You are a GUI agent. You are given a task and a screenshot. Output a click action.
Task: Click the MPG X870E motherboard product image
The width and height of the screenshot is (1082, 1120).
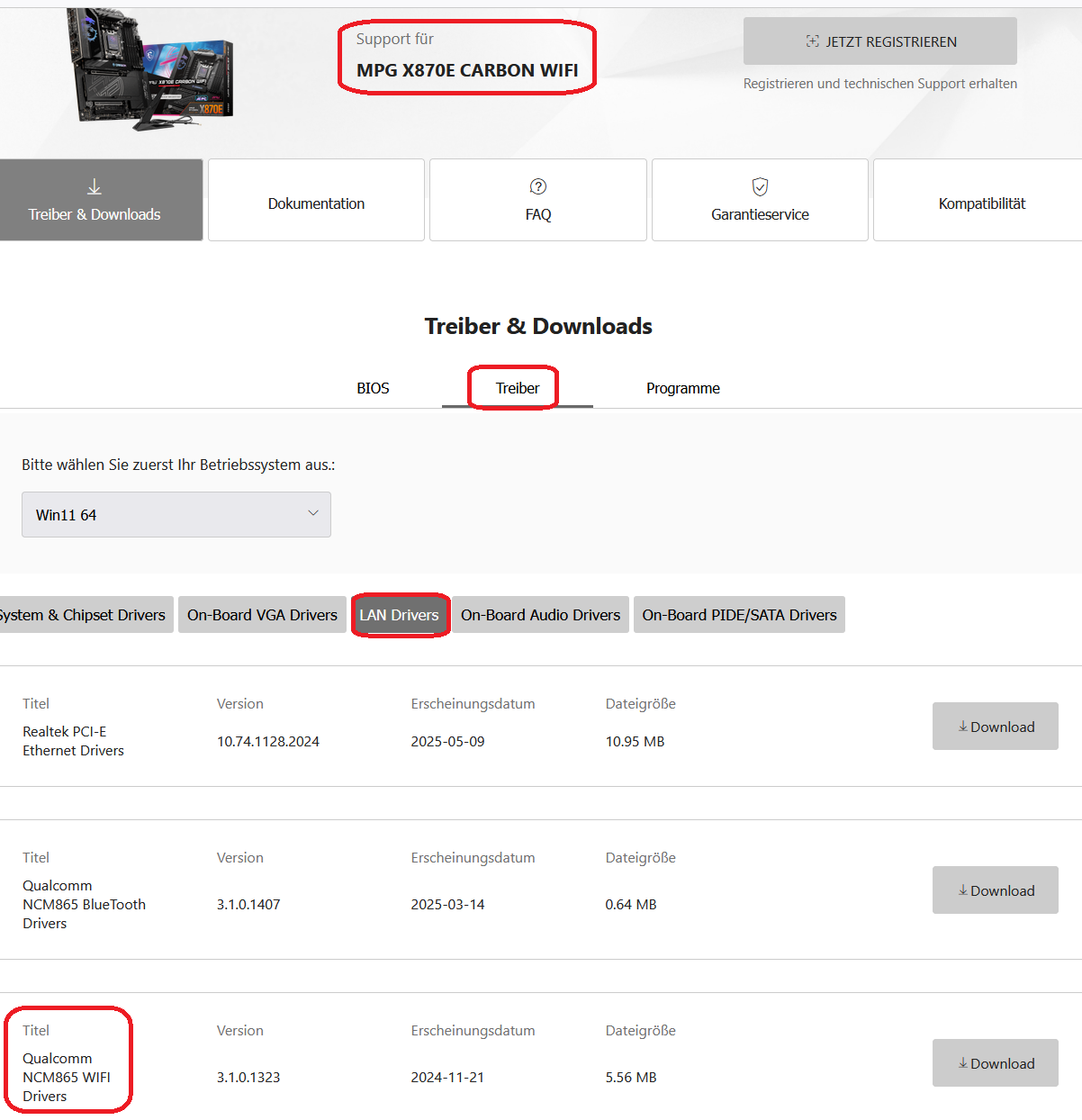coord(150,69)
